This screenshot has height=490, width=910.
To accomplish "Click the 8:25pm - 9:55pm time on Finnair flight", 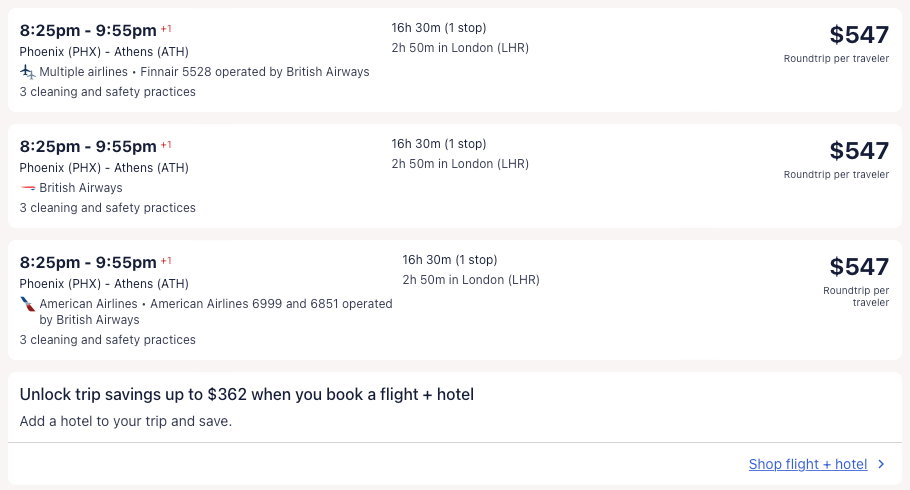I will 88,31.
